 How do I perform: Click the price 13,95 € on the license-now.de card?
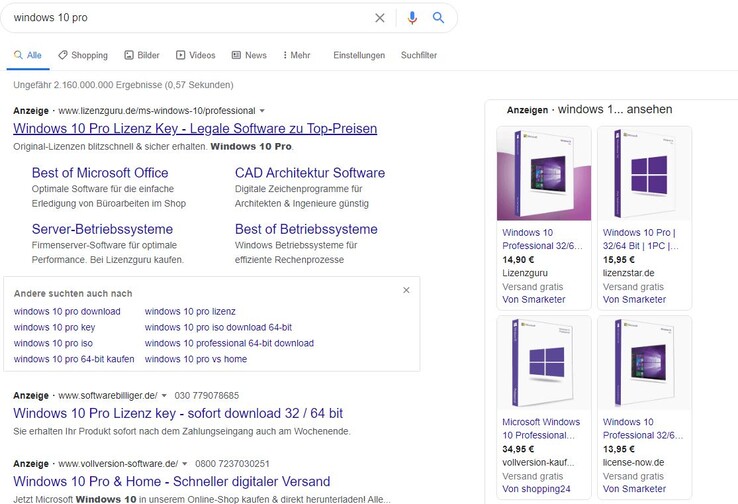pyautogui.click(x=619, y=449)
